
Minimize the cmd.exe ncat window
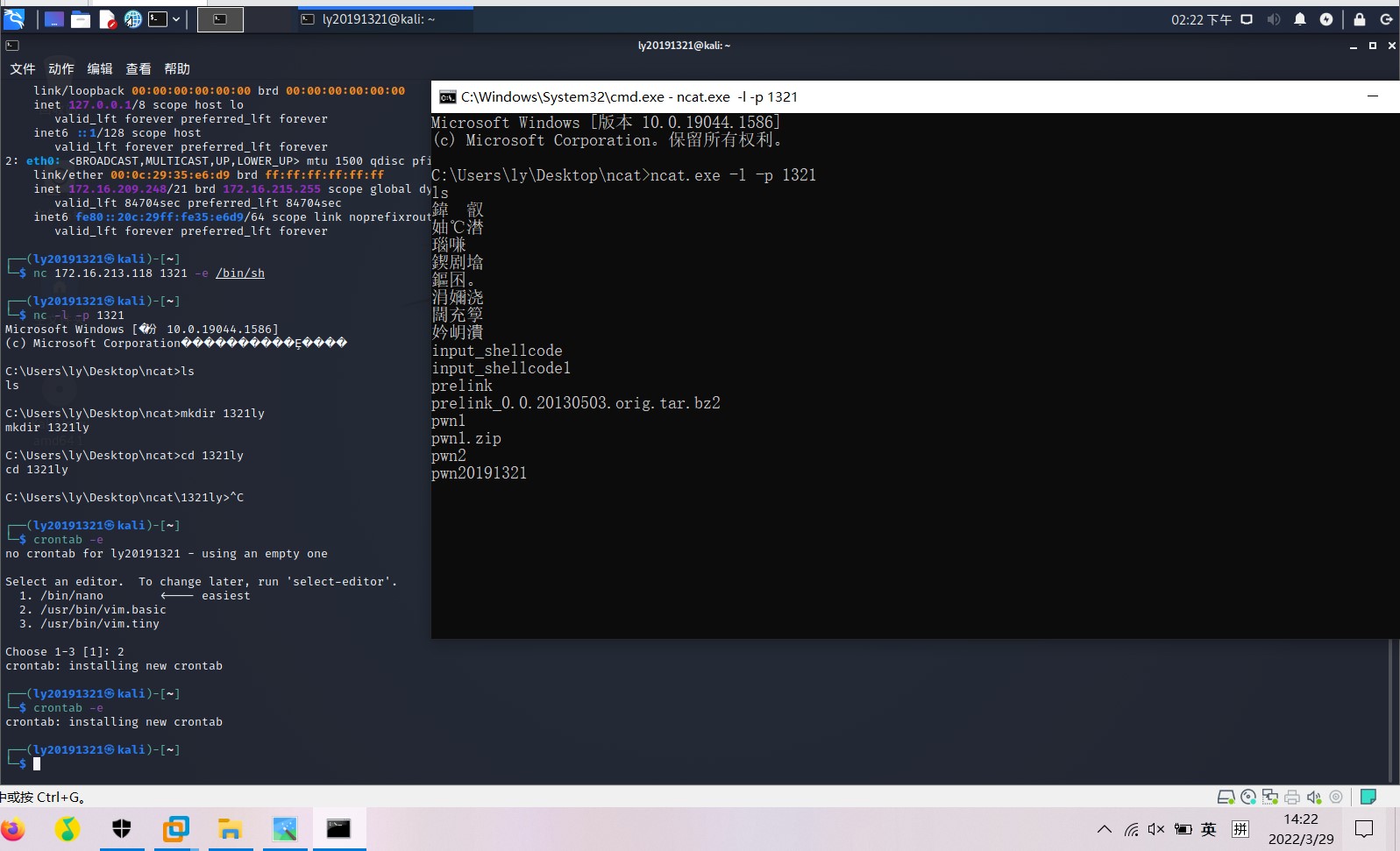coord(1373,96)
